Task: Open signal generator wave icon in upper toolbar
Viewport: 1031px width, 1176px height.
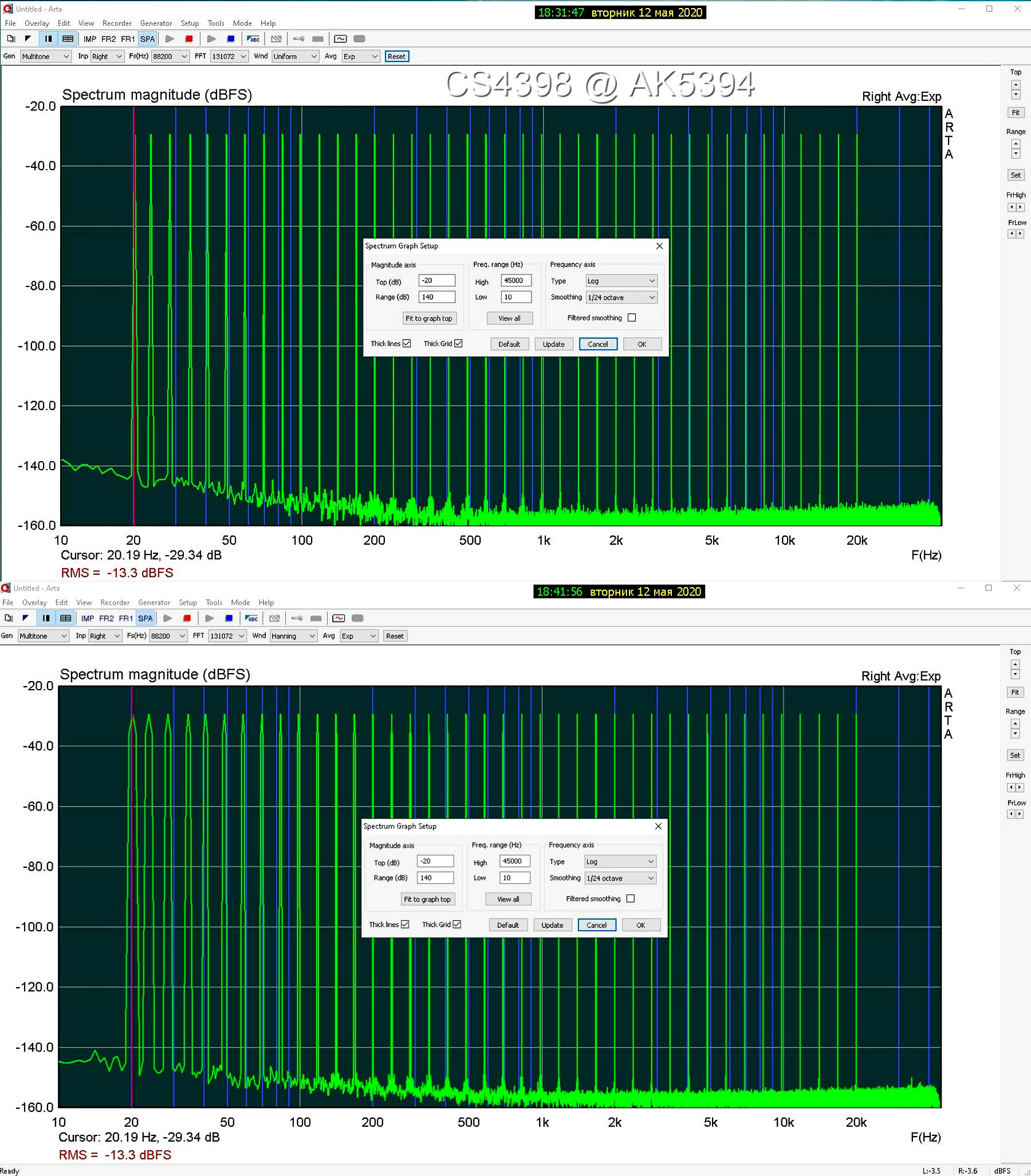Action: (341, 38)
